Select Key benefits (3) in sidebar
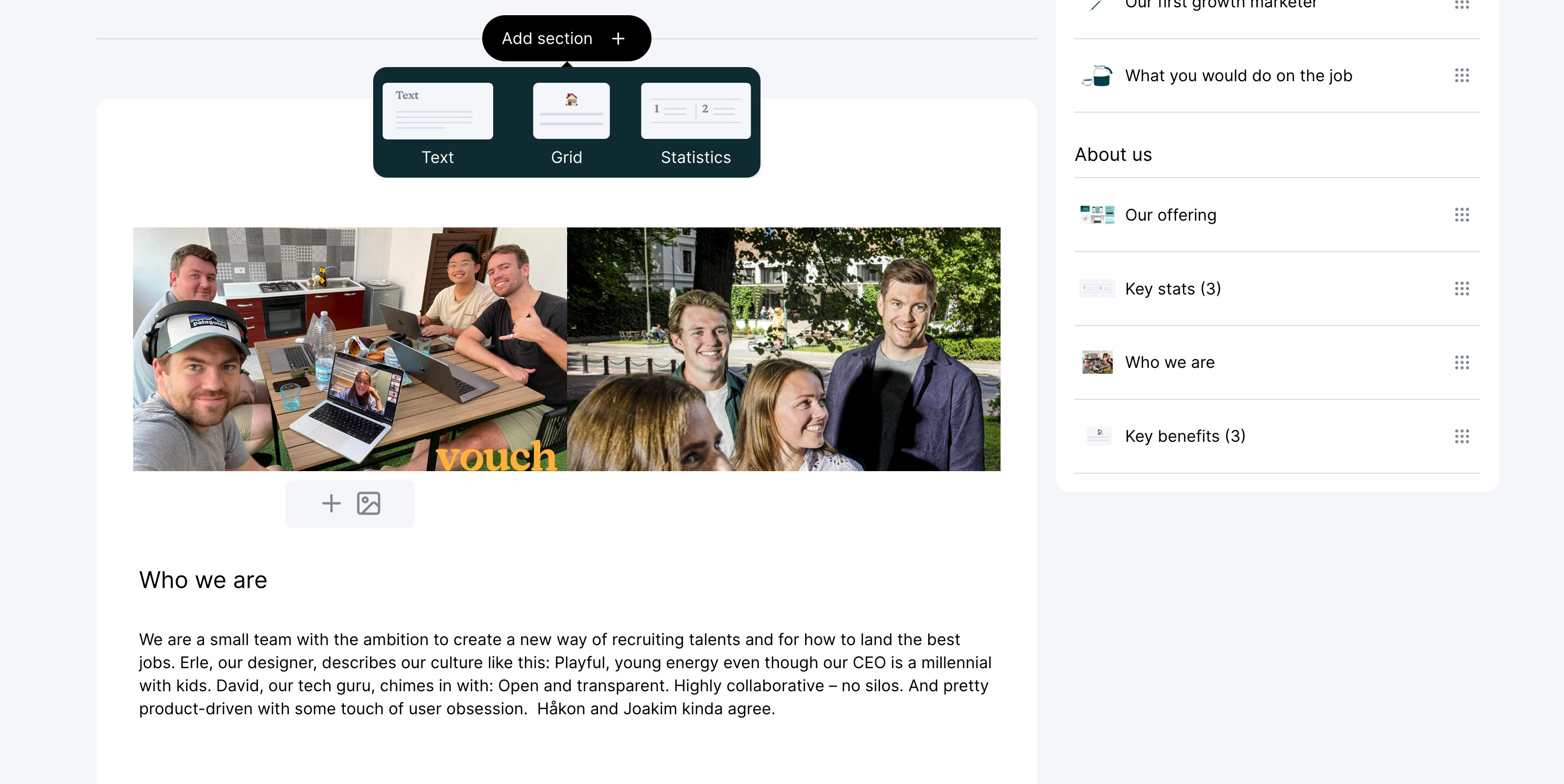This screenshot has width=1564, height=784. tap(1185, 436)
